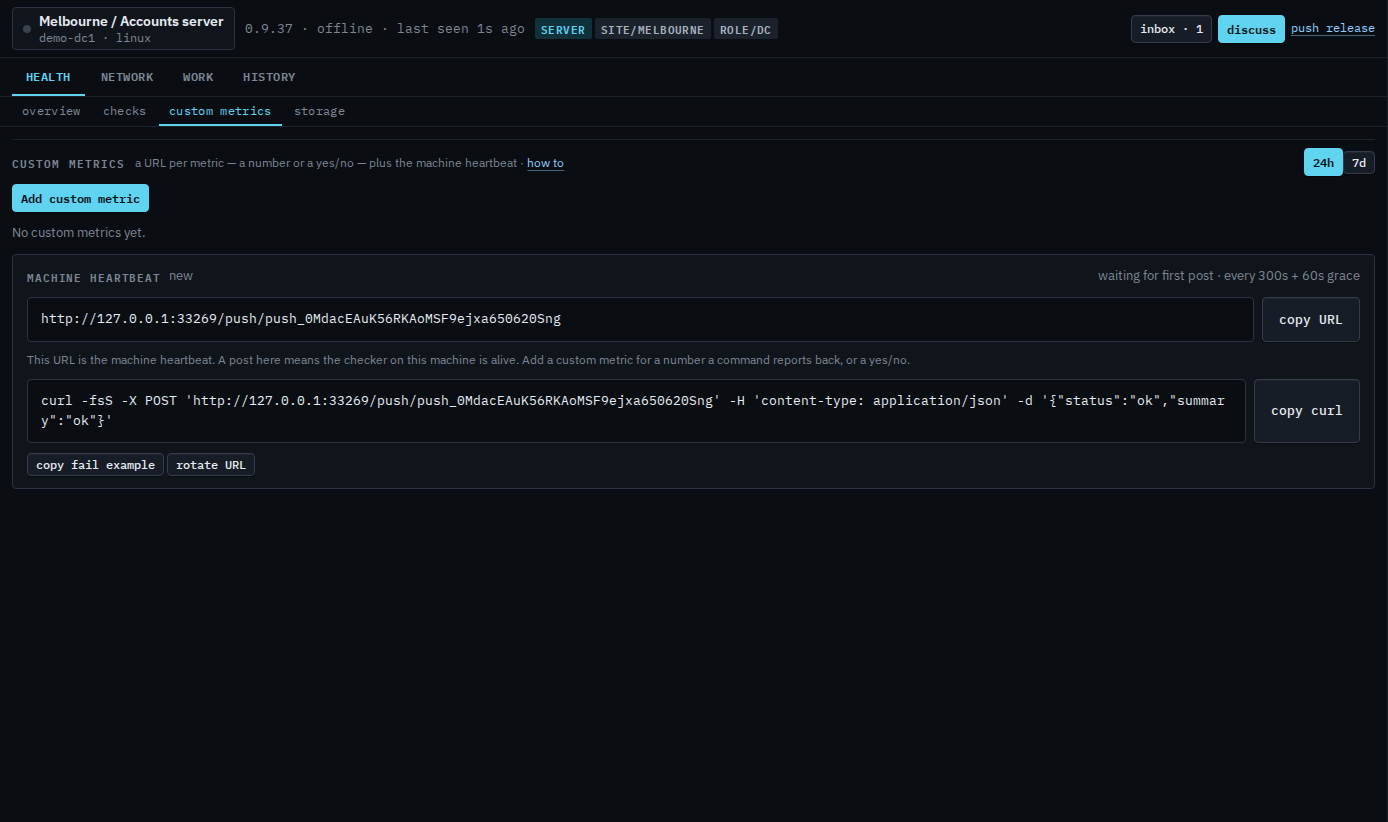Open the checks sub-tab
This screenshot has height=822, width=1388.
coord(124,111)
